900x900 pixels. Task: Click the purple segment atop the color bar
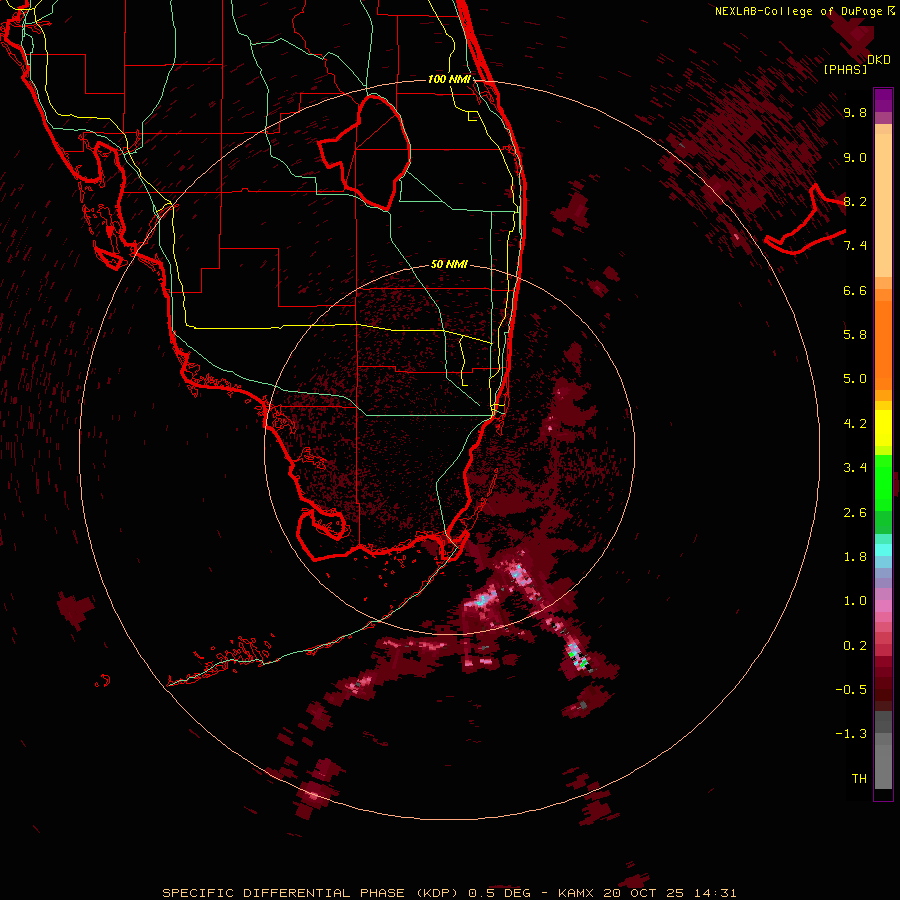[883, 100]
